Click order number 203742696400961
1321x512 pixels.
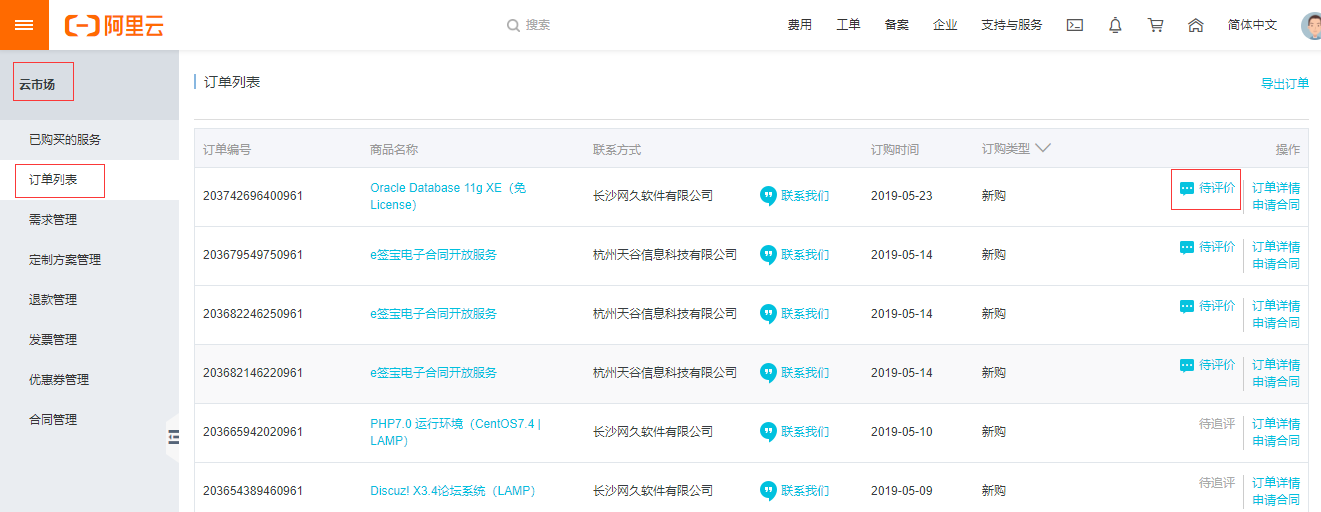pyautogui.click(x=253, y=196)
